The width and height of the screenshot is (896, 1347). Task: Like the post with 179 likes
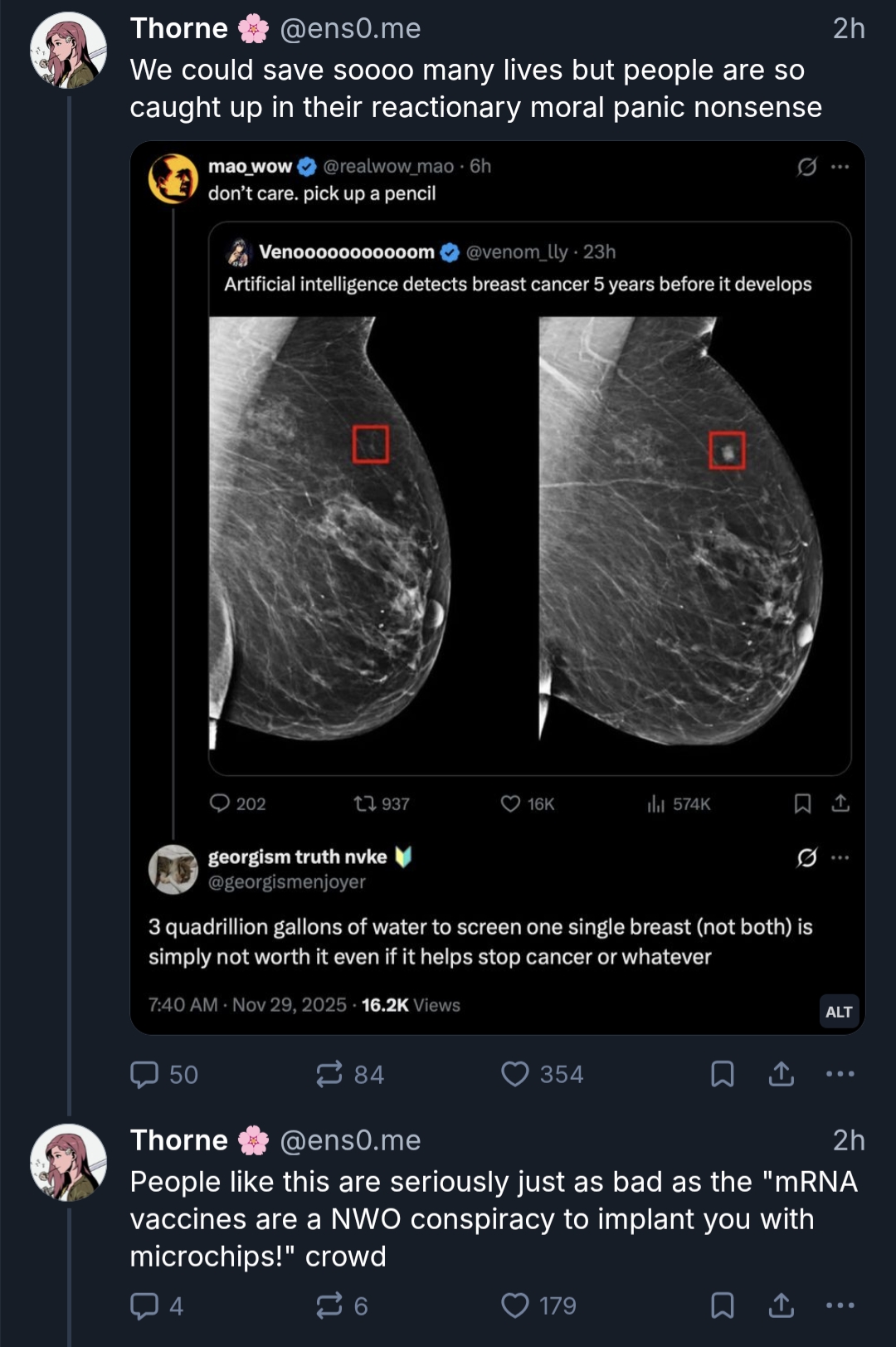point(515,1306)
